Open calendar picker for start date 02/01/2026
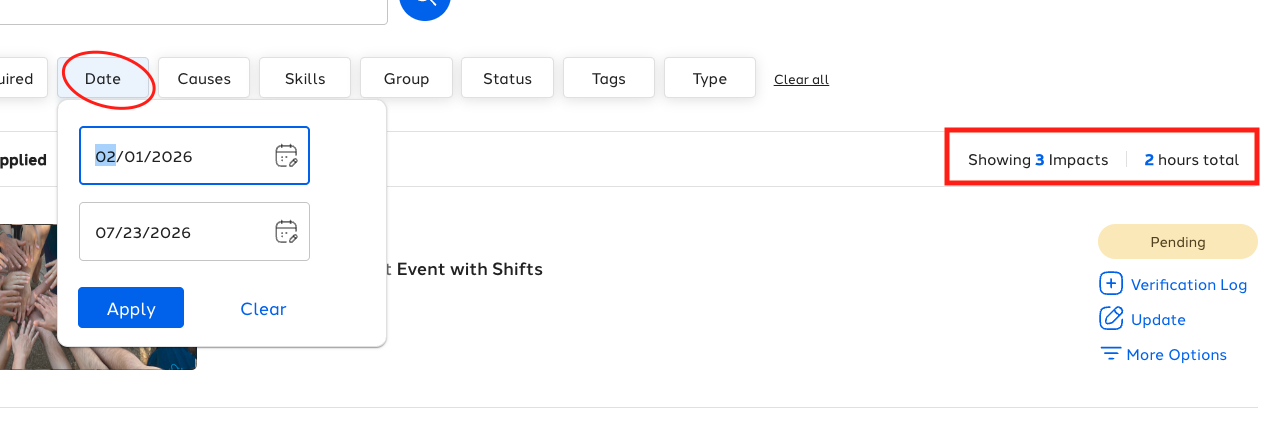The width and height of the screenshot is (1284, 421). (x=287, y=156)
